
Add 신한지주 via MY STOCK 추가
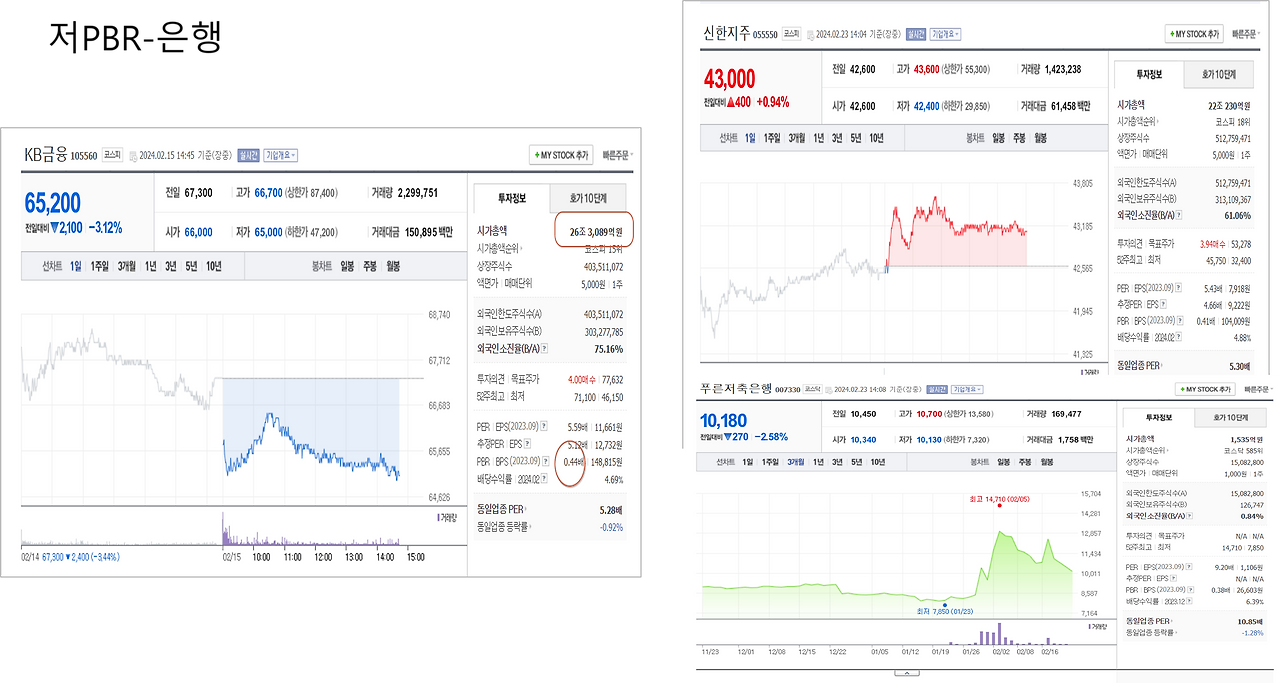tap(1194, 34)
